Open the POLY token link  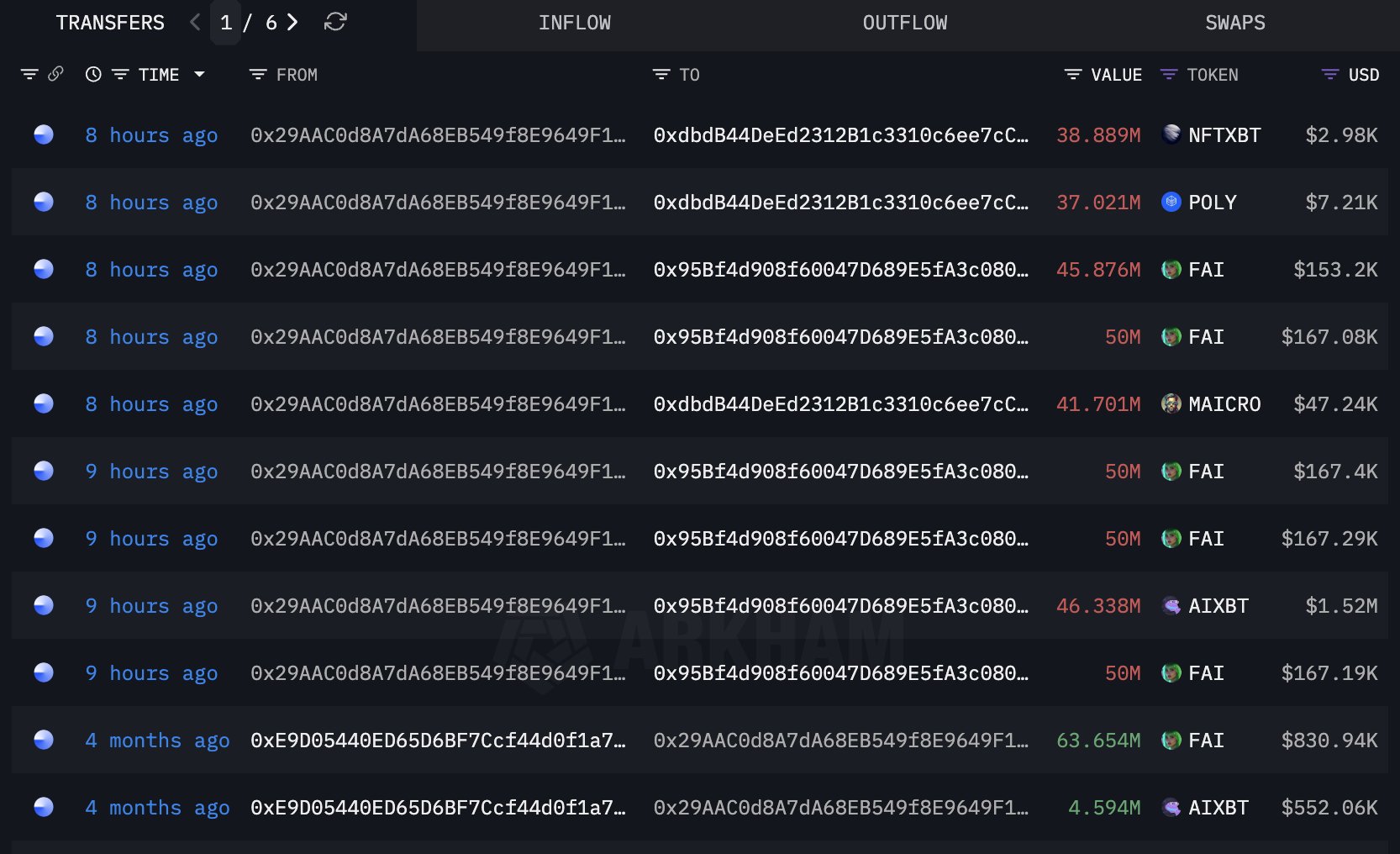(x=1213, y=203)
